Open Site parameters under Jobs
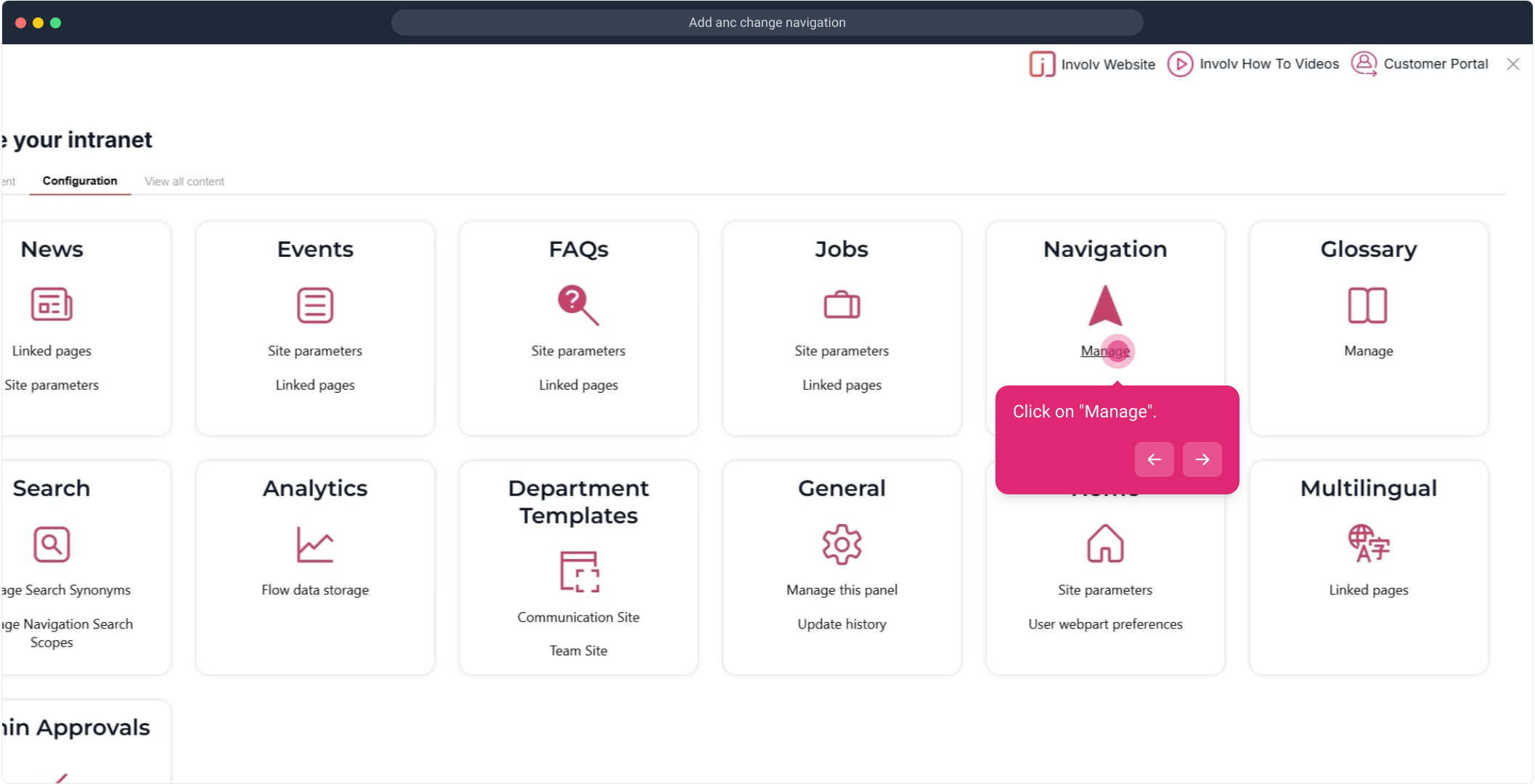Image resolution: width=1535 pixels, height=784 pixels. click(x=842, y=351)
